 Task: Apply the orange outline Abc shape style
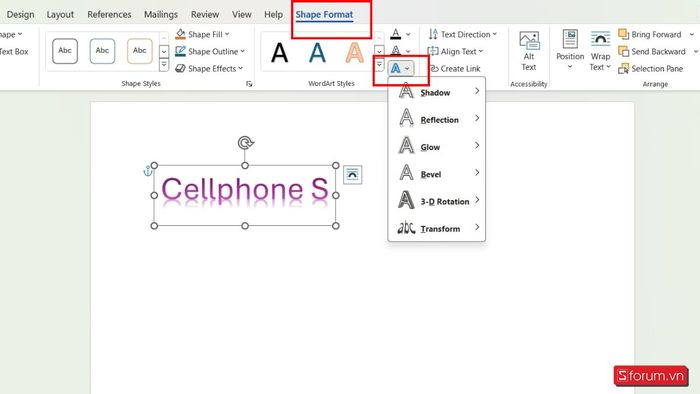tap(140, 51)
